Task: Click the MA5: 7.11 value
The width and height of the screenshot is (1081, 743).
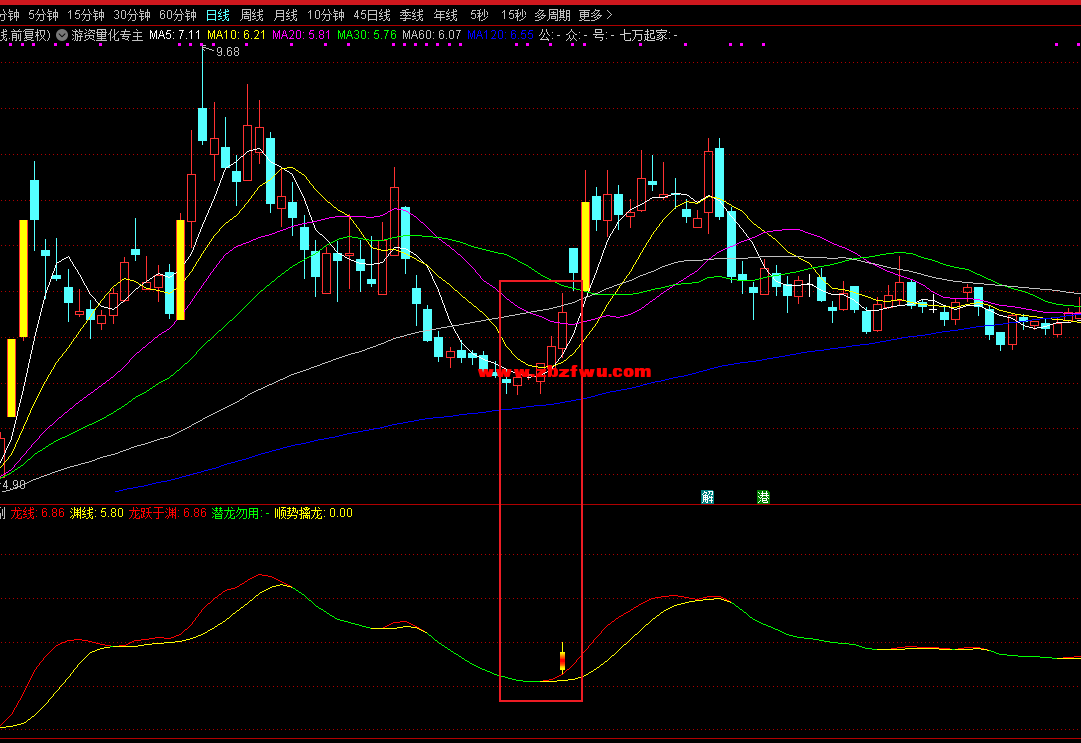Action: coord(175,35)
